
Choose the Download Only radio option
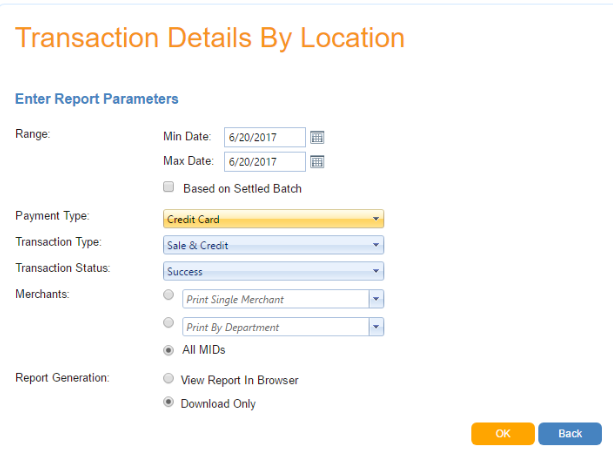168,403
